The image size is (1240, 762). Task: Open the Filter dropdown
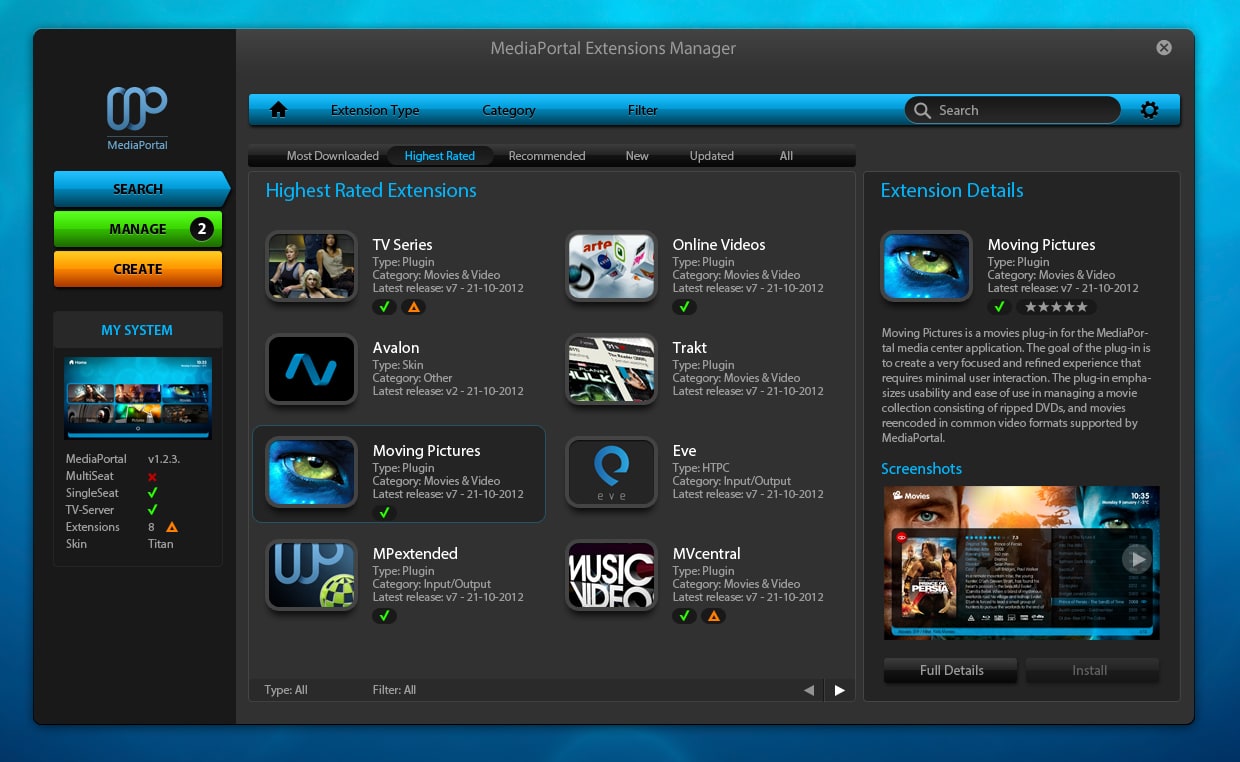tap(643, 110)
